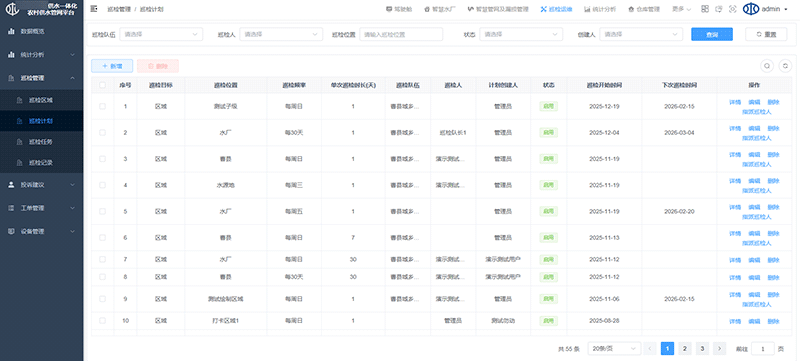This screenshot has height=361, width=800.
Task: Click the 设备管理 icon in sidebar
Action: point(11,231)
